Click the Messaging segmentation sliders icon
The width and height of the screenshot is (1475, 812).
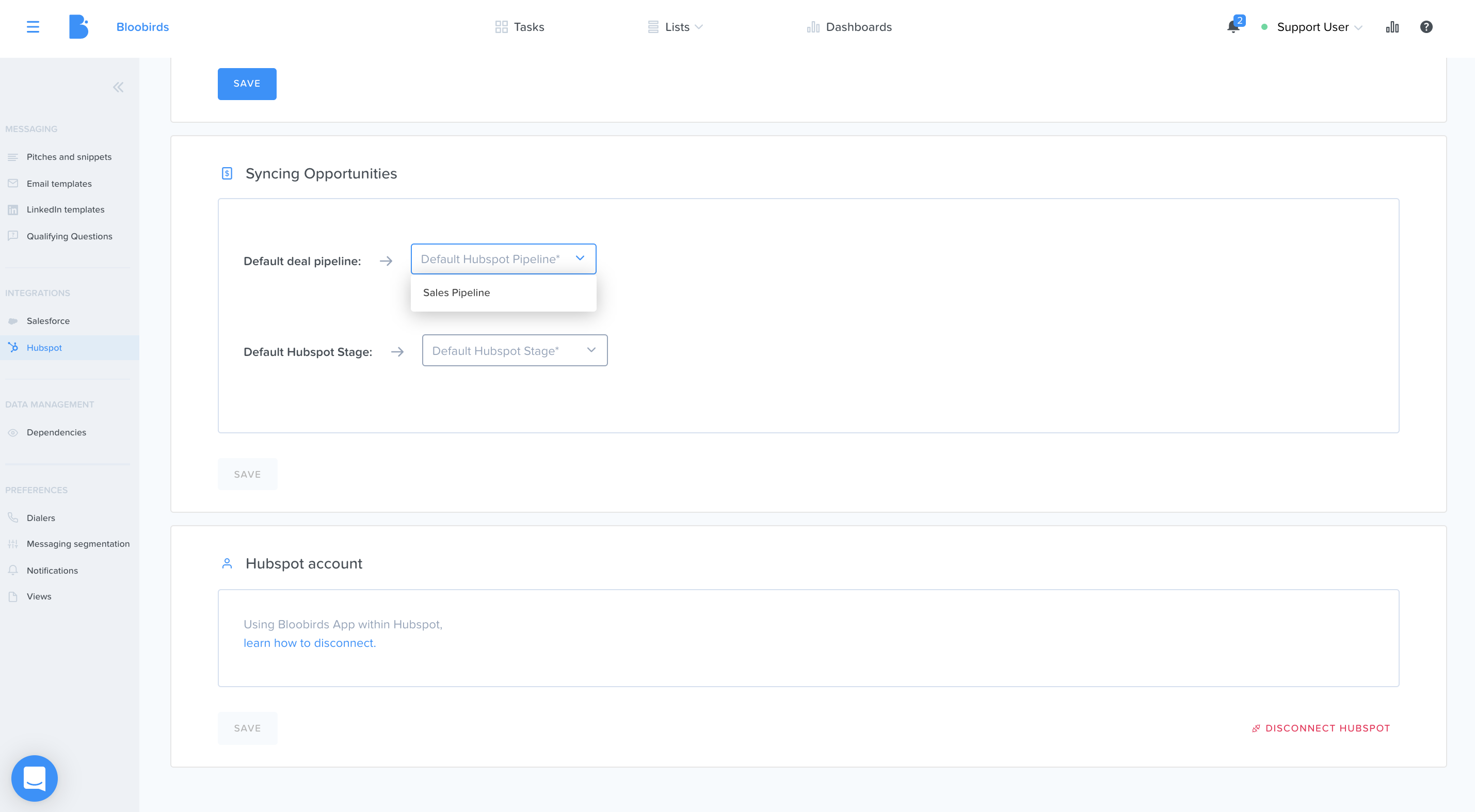pos(12,544)
